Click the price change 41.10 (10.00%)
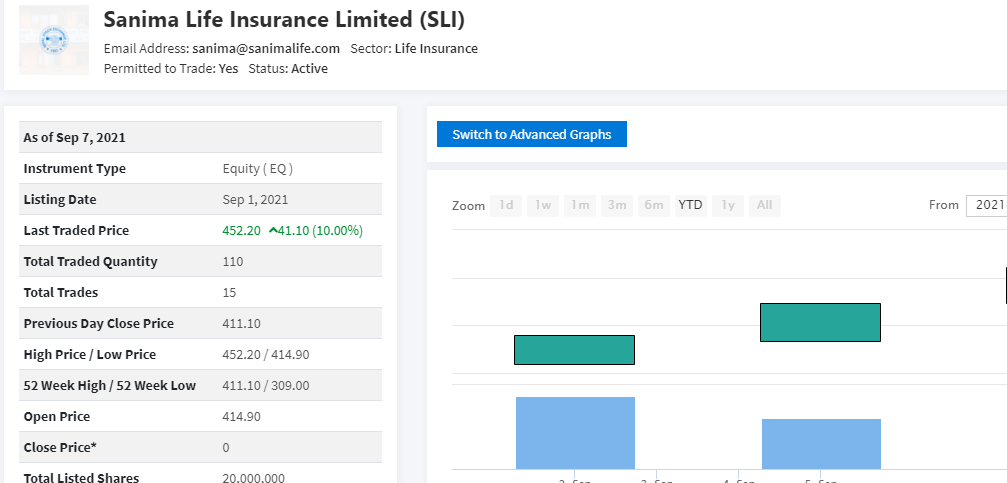 click(x=320, y=231)
